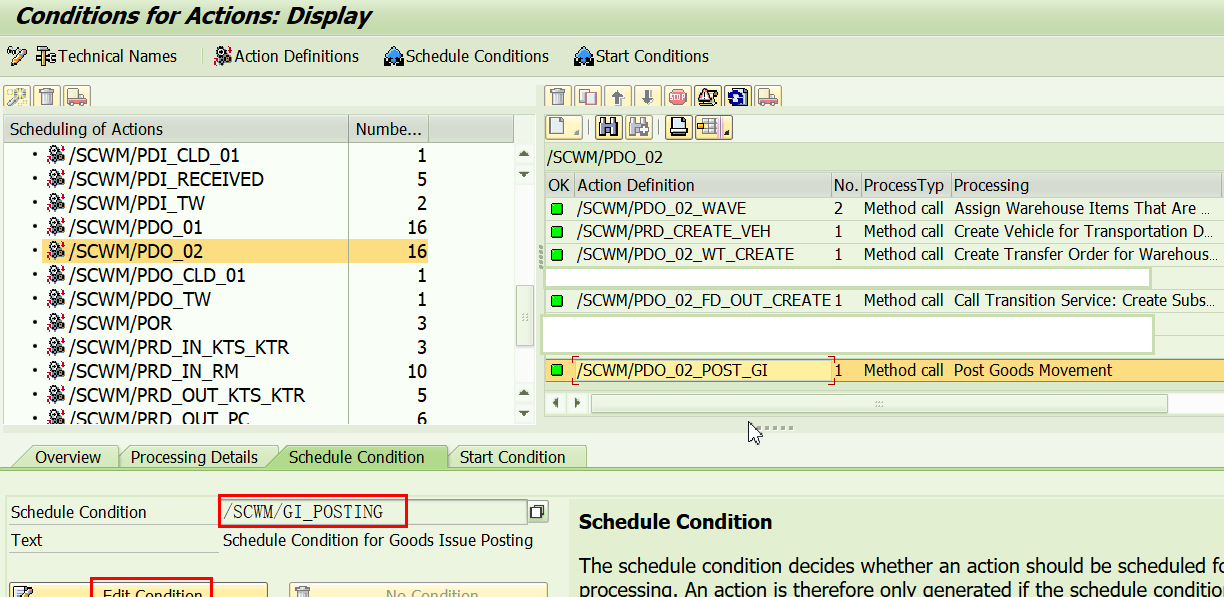The image size is (1224, 597).
Task: Open the layout selection dropdown icon
Action: [x=713, y=127]
